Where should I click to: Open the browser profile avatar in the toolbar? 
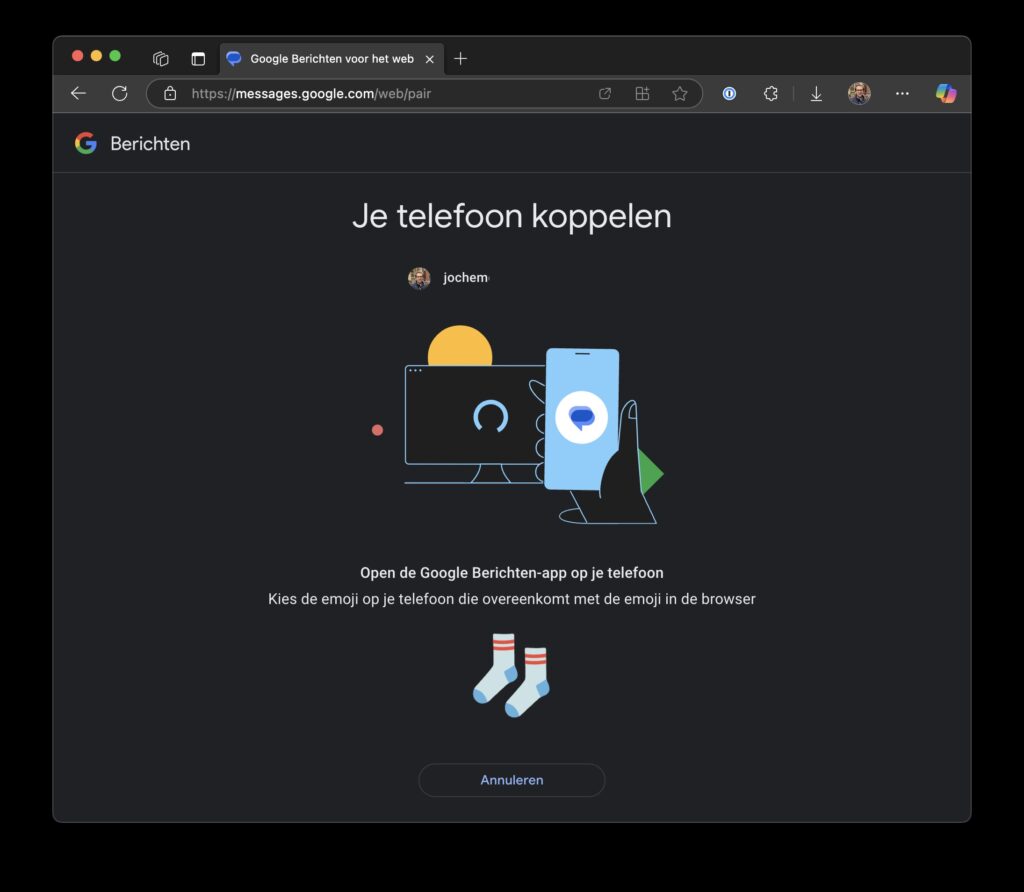click(x=859, y=93)
